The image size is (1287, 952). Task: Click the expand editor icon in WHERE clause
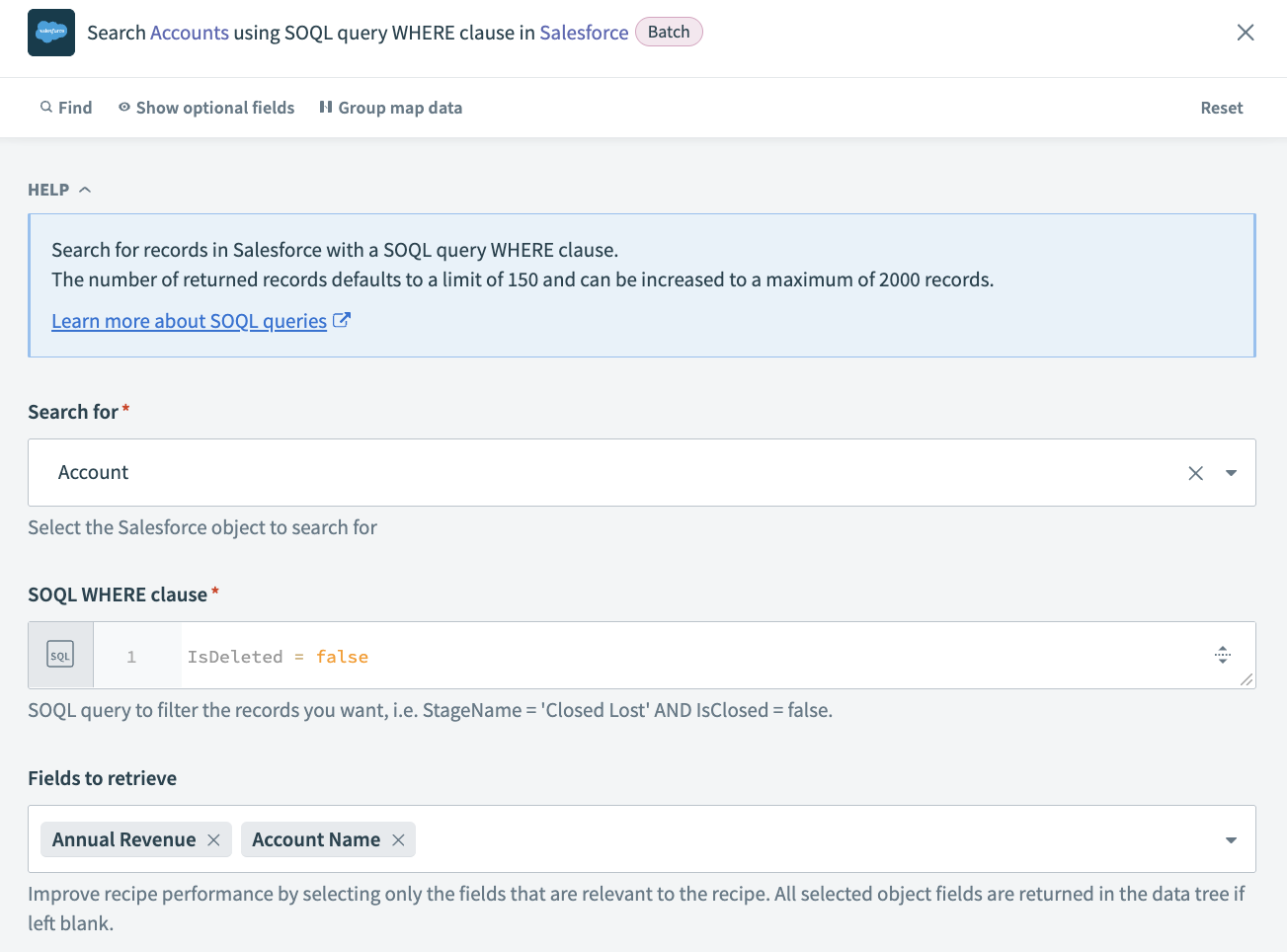click(x=1223, y=654)
